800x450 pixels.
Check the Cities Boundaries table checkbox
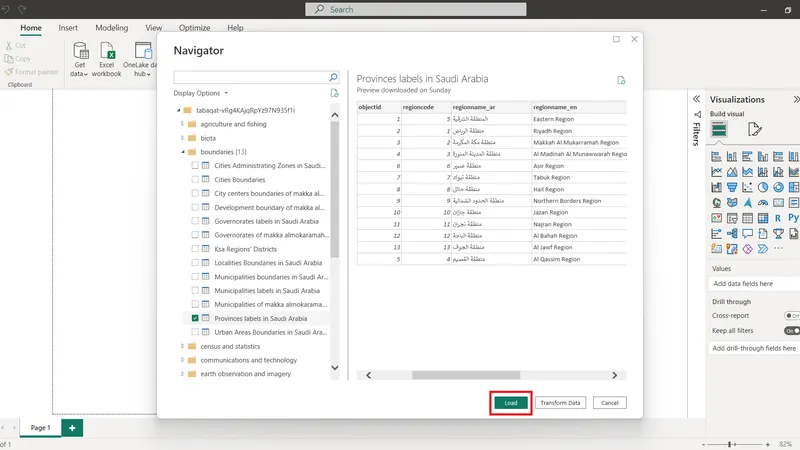[195, 179]
